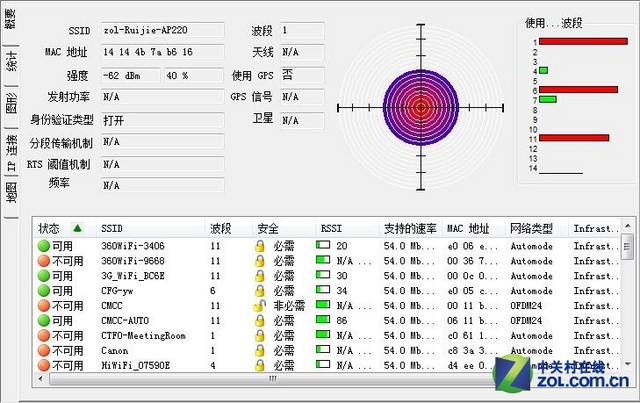This screenshot has height=403, width=640.
Task: Click red status icon for CMCC row
Action: [x=44, y=305]
